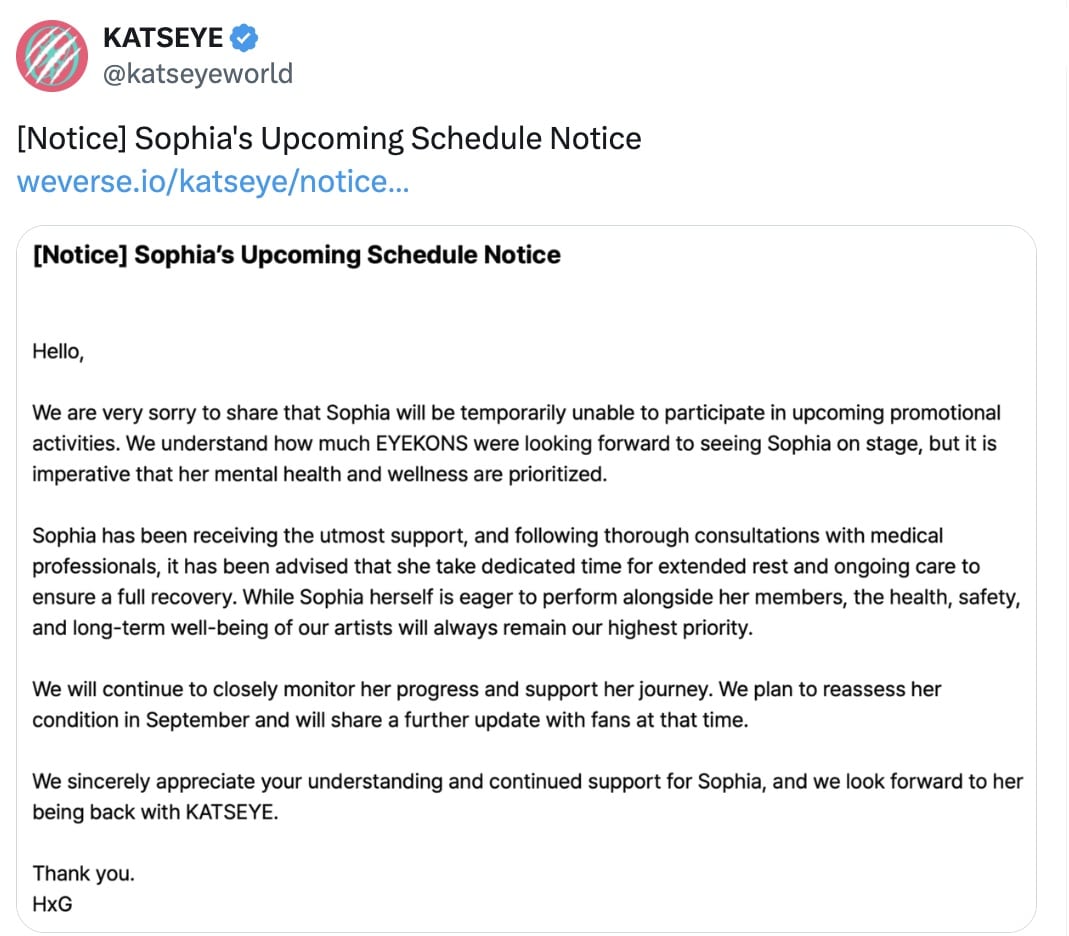The image size is (1069, 936).
Task: Open the embedded notice image card
Action: [x=526, y=579]
